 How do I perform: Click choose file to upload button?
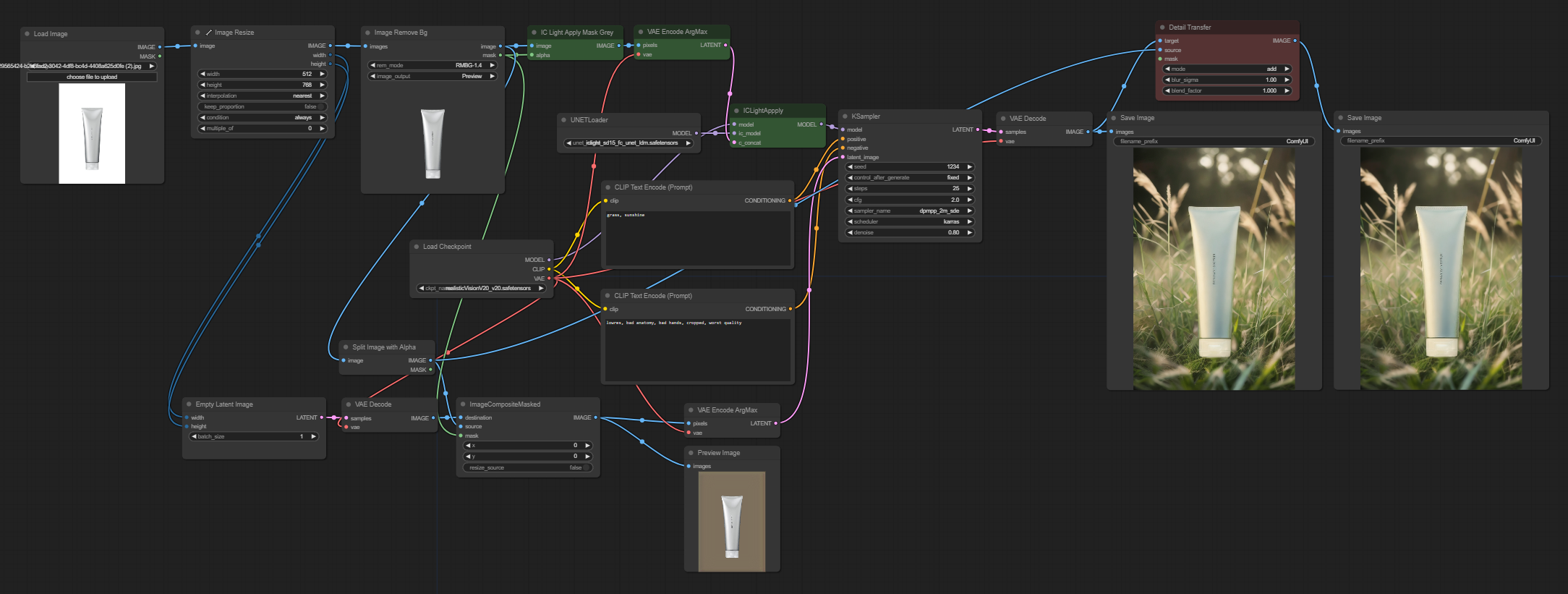pos(92,77)
